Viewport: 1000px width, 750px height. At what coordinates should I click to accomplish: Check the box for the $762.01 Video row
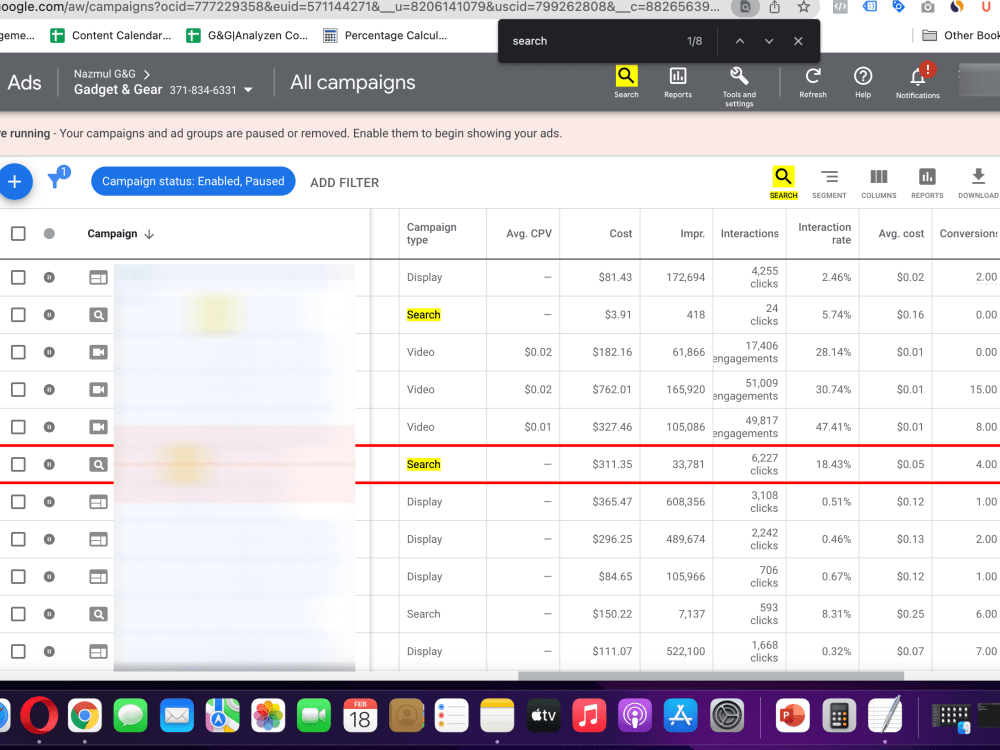[18, 390]
